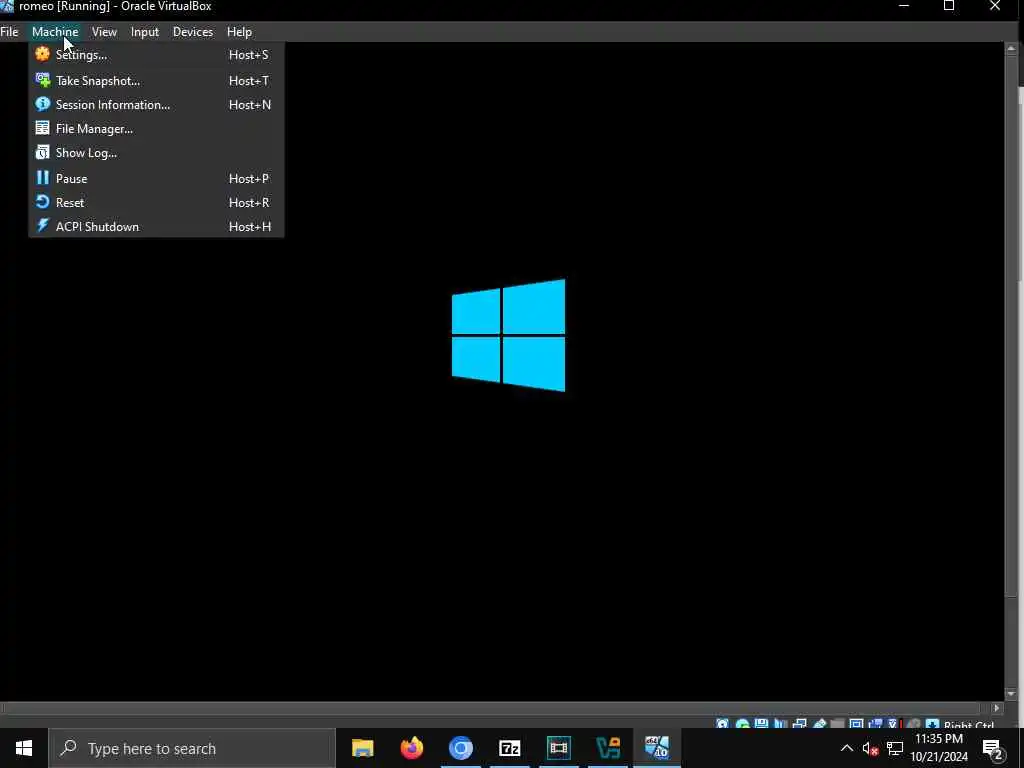The width and height of the screenshot is (1024, 768).
Task: Click the VirtualBox title bar icon
Action: (7, 6)
